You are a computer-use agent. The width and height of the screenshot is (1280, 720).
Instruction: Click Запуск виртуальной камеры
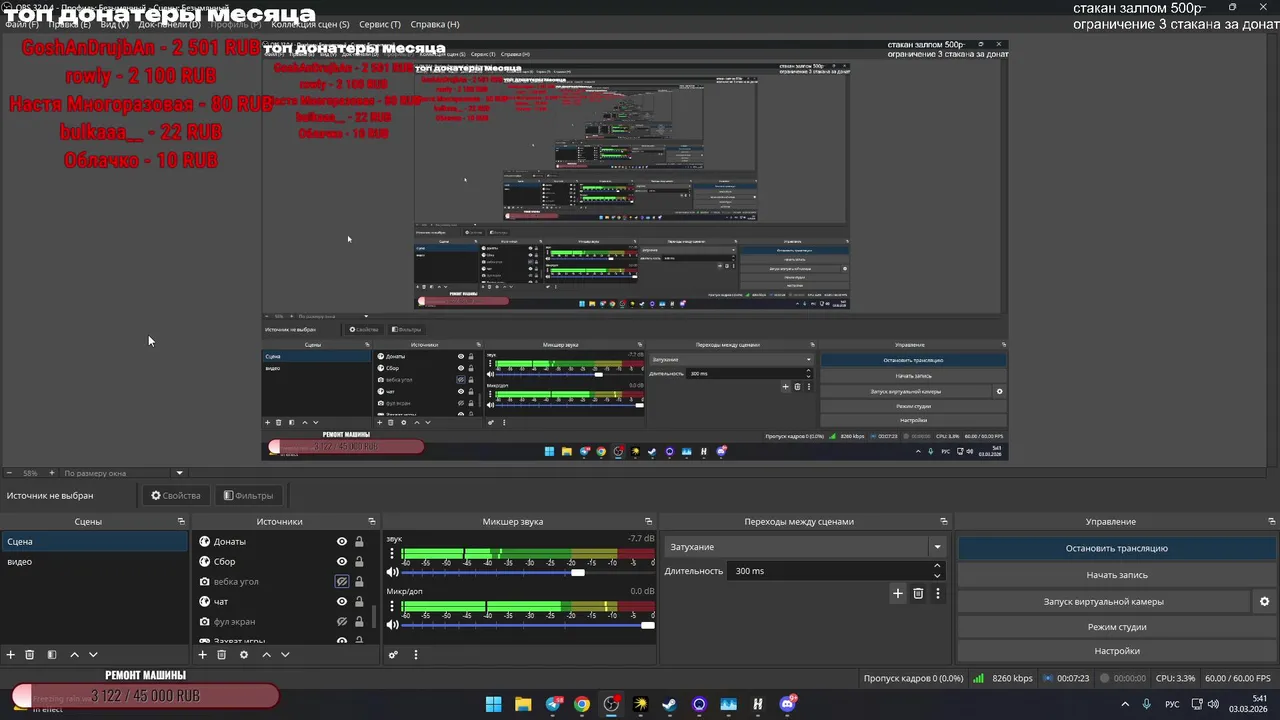[1103, 602]
